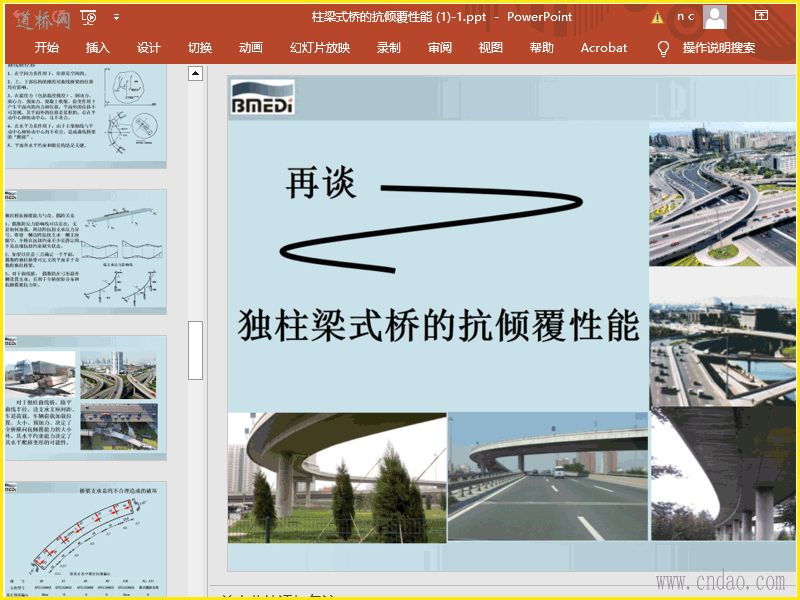Click the yellow warning triangle icon
The width and height of the screenshot is (800, 600).
tap(657, 17)
